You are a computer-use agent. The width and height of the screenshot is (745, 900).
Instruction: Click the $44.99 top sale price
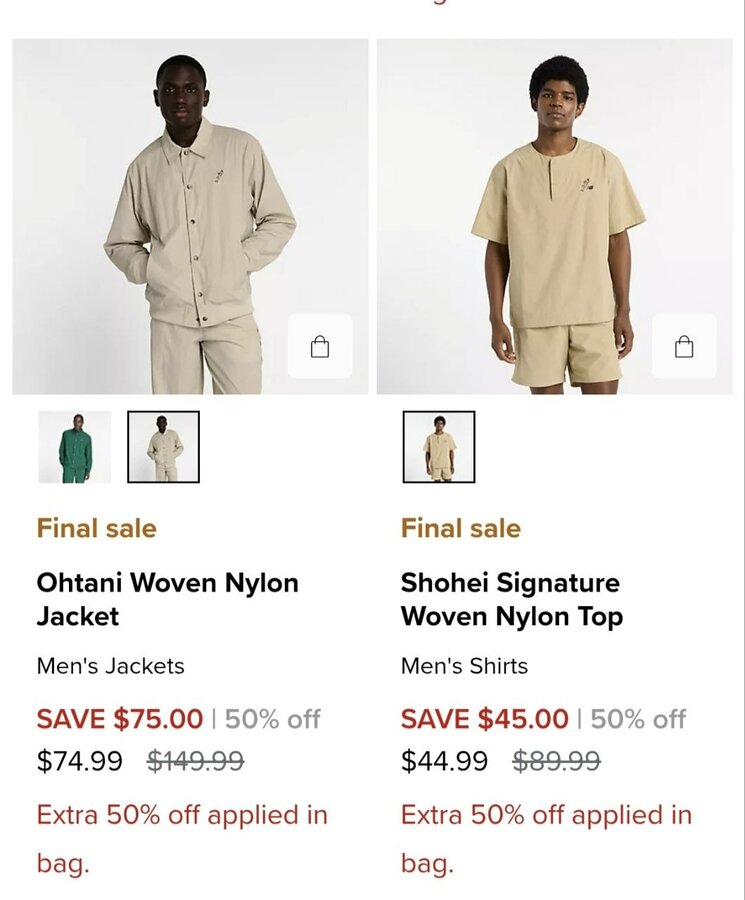coord(444,761)
